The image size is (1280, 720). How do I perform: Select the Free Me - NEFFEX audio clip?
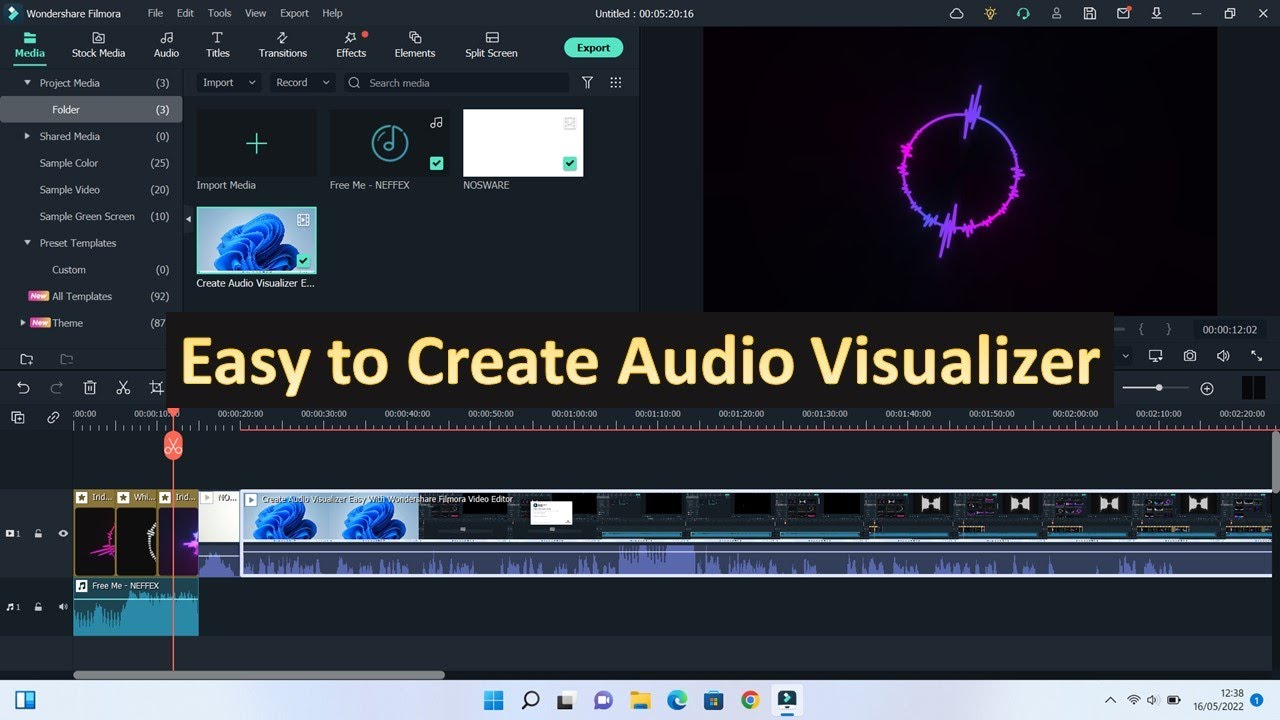[136, 607]
